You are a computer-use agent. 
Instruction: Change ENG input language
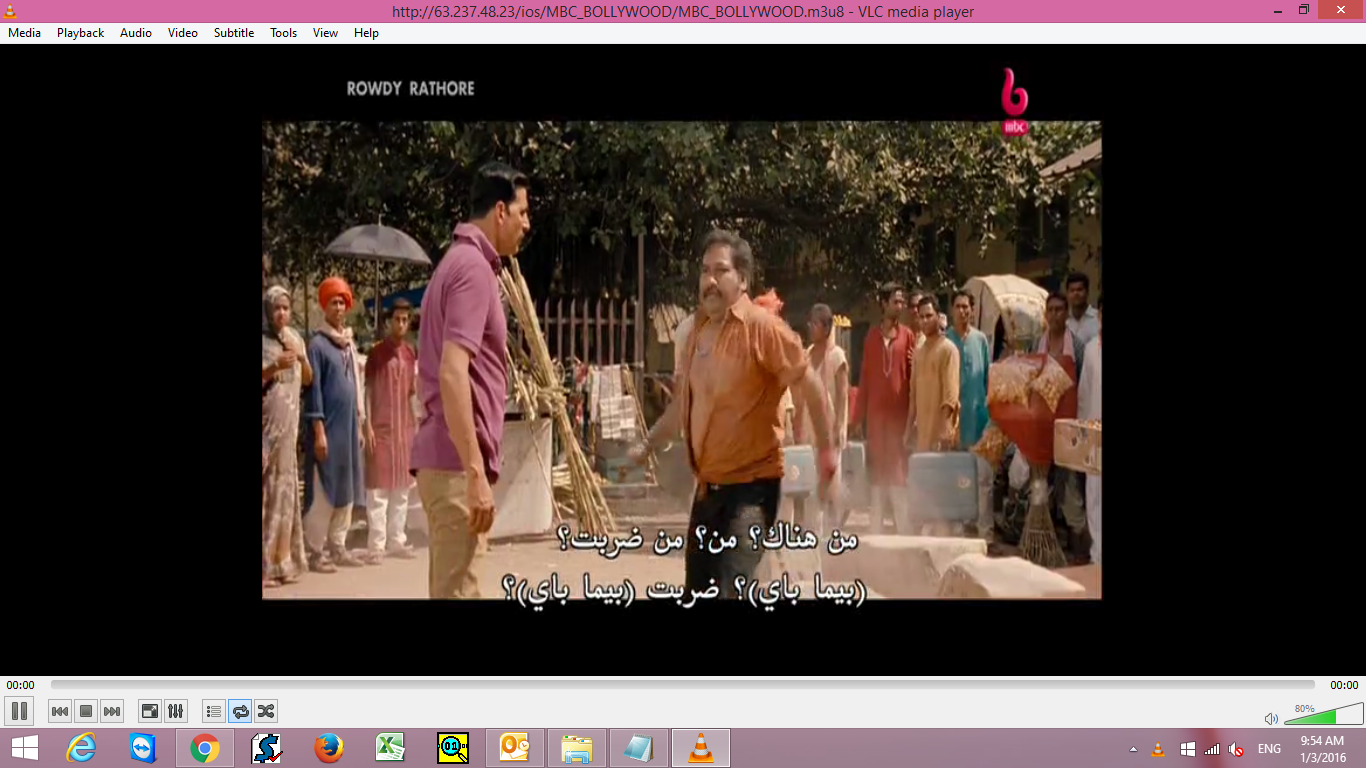click(x=1269, y=749)
